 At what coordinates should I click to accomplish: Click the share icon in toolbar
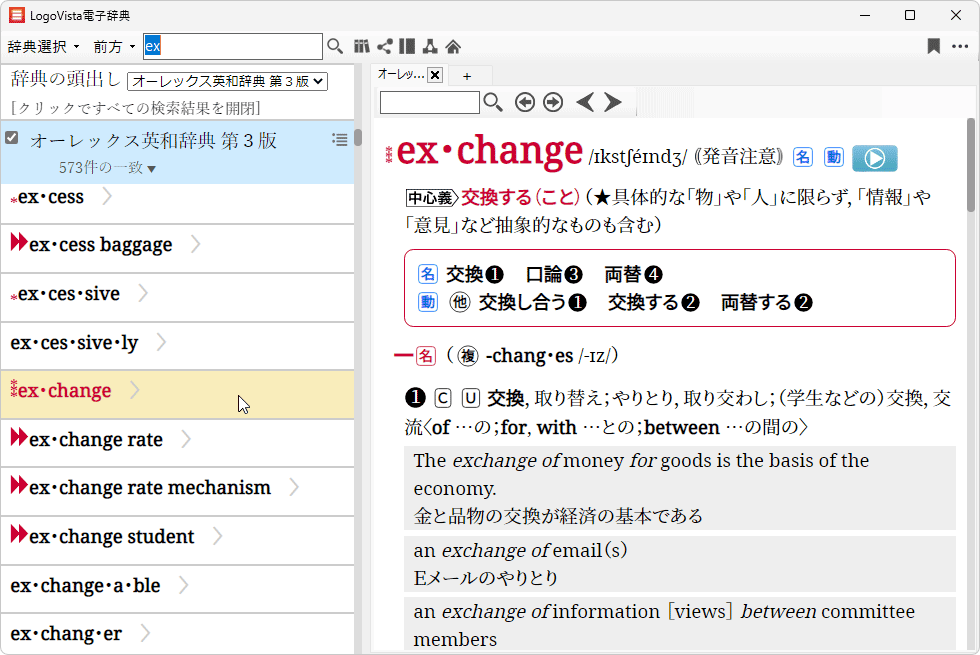click(x=384, y=46)
